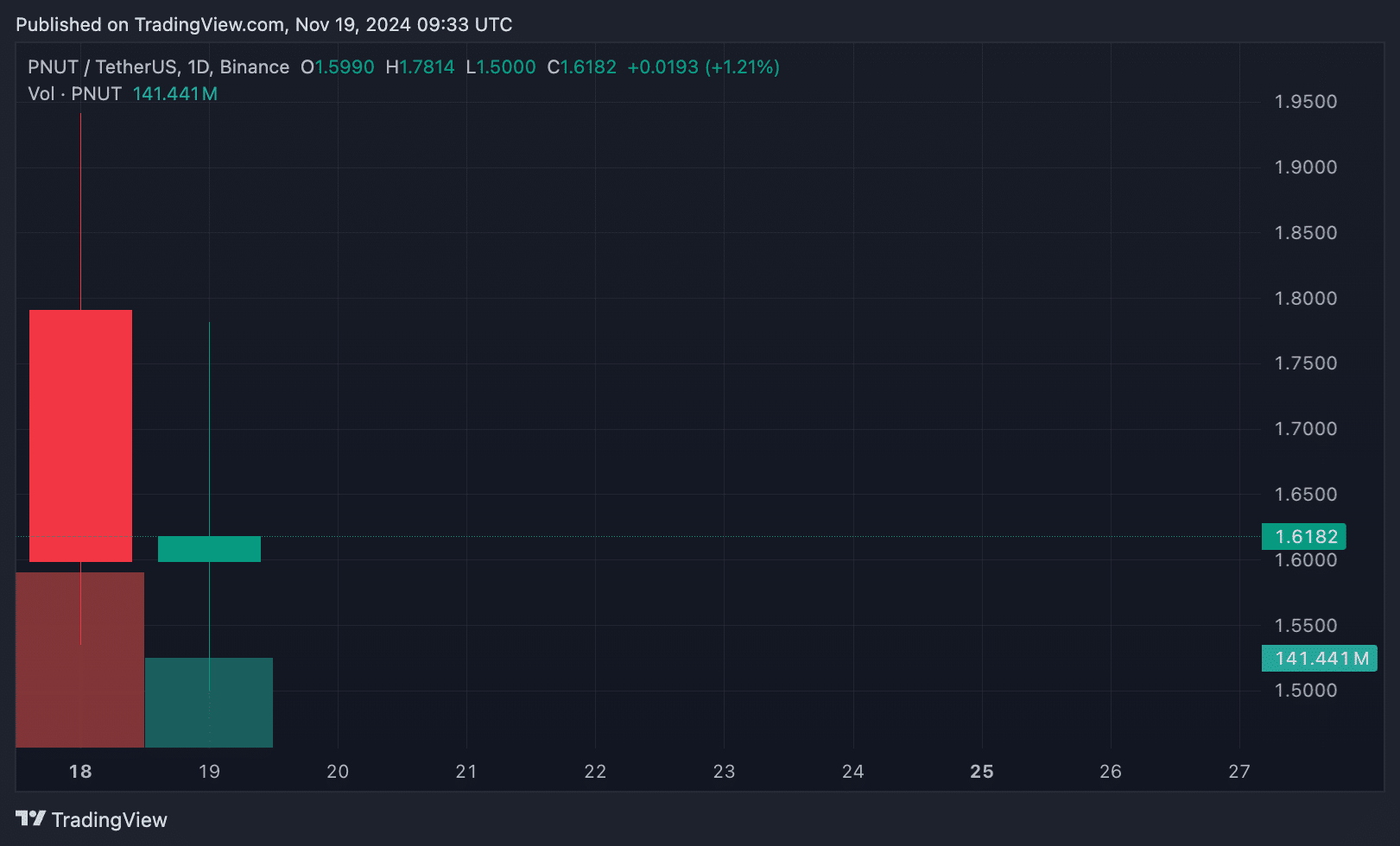Viewport: 1400px width, 846px height.
Task: Click the PNUT / TetherUS symbol title
Action: click(x=158, y=66)
